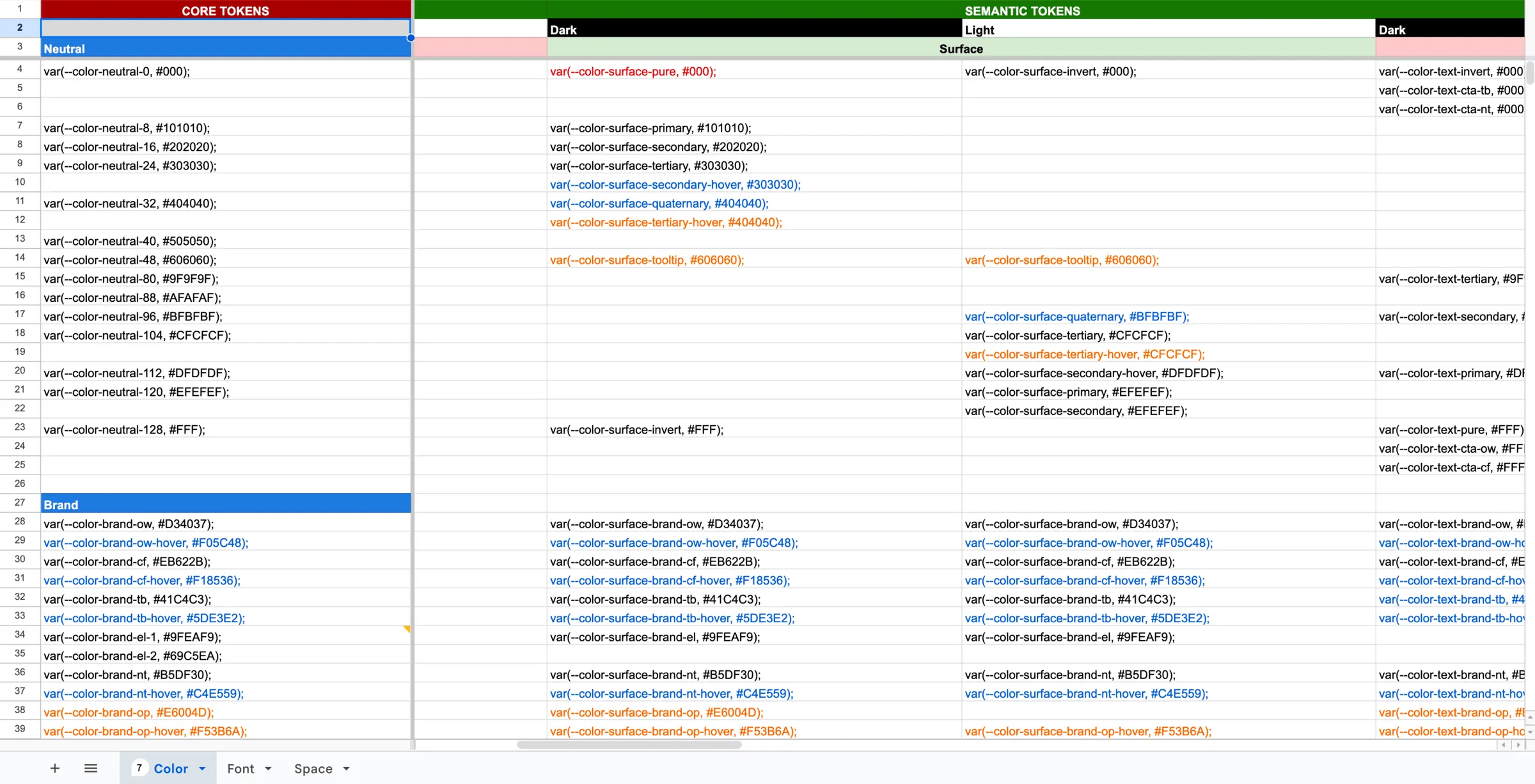The image size is (1535, 784).
Task: Click cell var(--color-brand-ow-hover, #F05C48);
Action: click(x=226, y=542)
